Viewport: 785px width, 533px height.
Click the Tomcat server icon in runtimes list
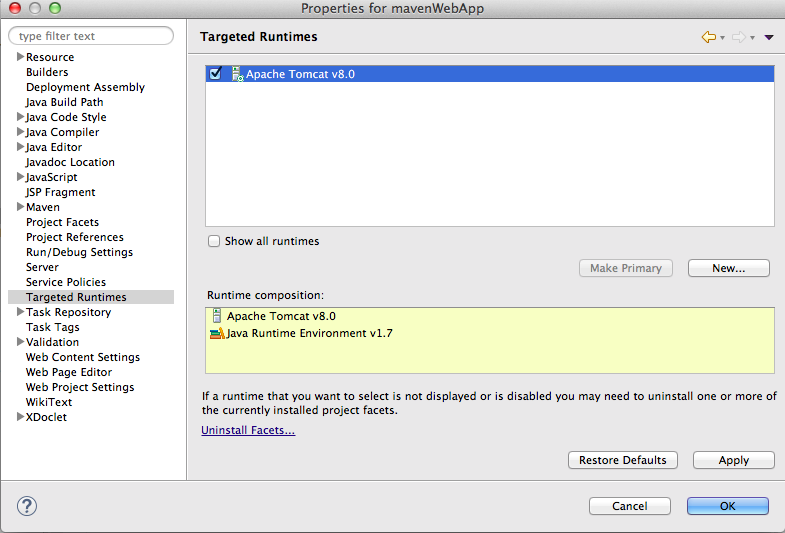237,74
